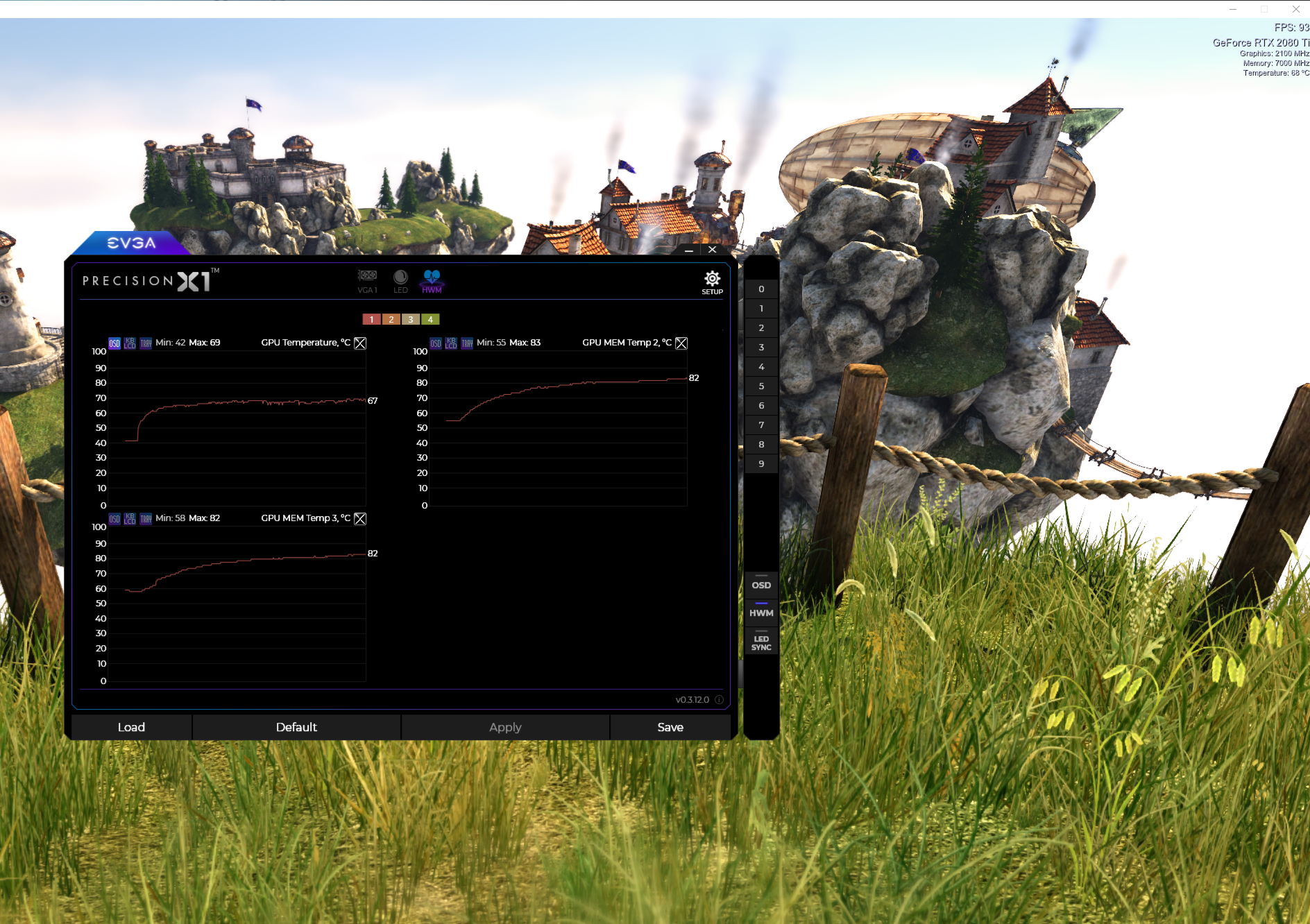The image size is (1310, 924).
Task: Select profile slot 8 in side panel
Action: [x=761, y=445]
